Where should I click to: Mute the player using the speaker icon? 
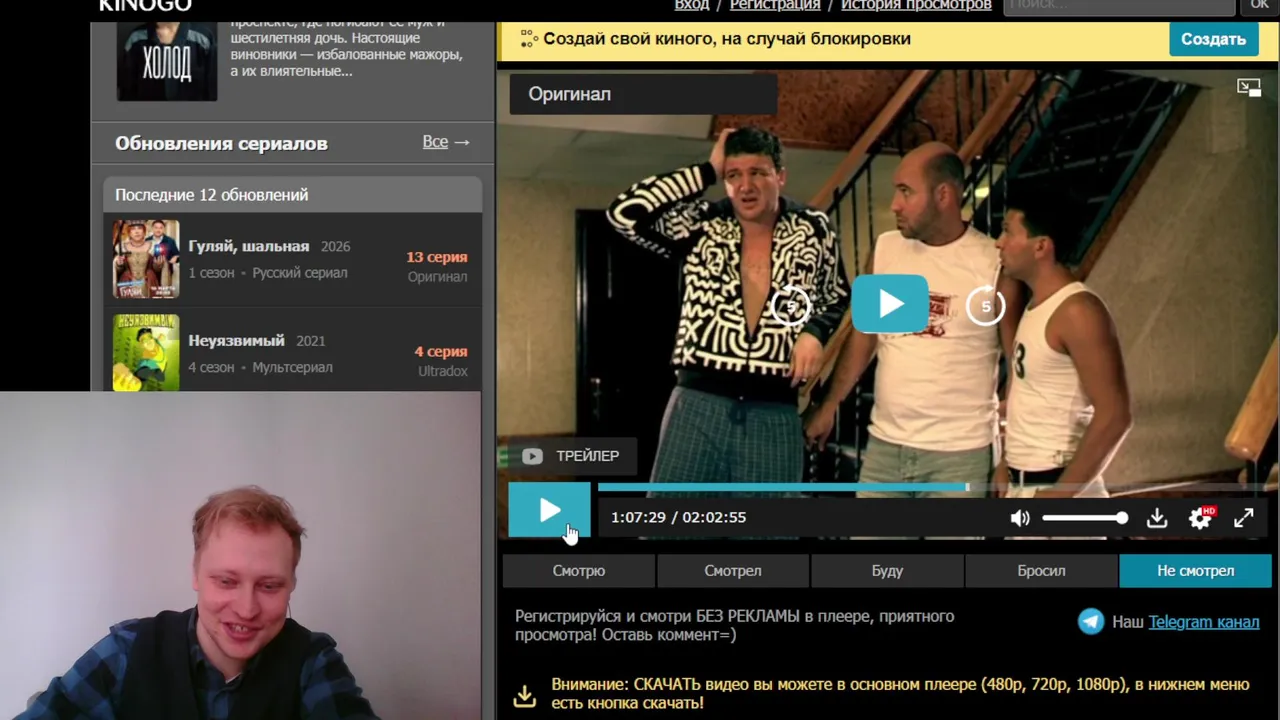[x=1020, y=518]
